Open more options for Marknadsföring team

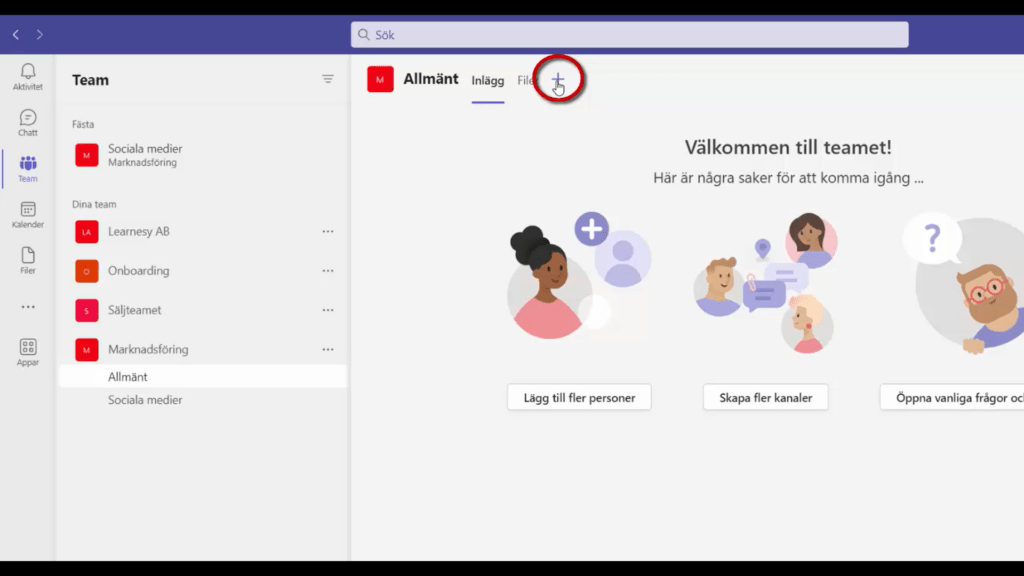[x=328, y=350]
